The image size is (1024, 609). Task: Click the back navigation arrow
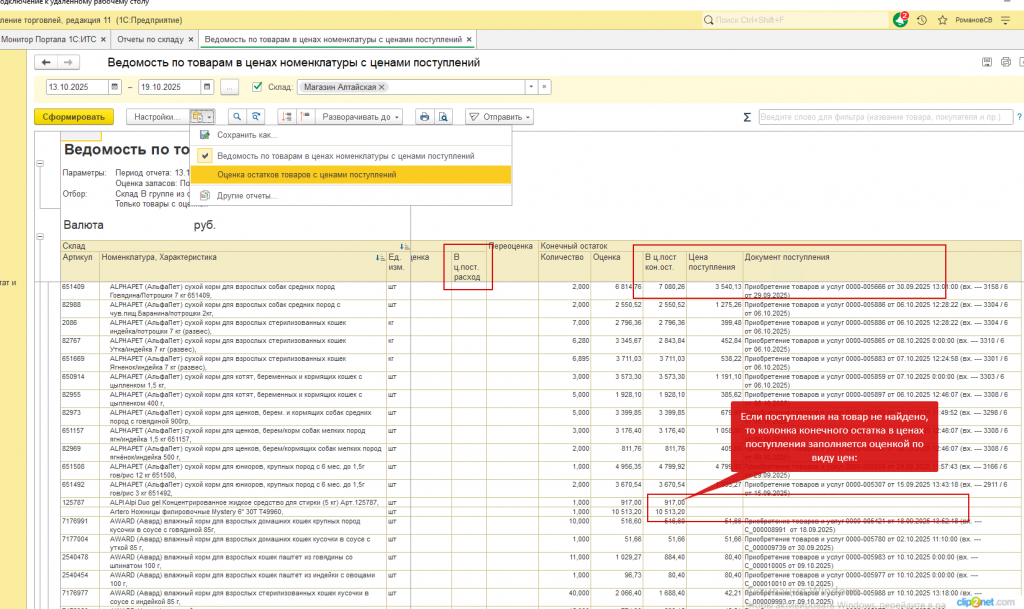click(x=47, y=62)
